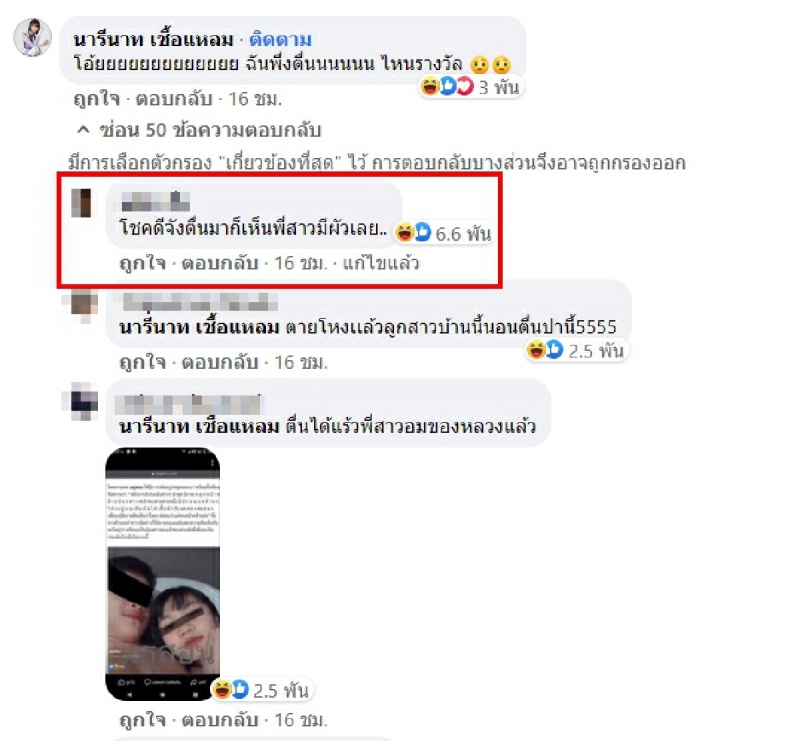This screenshot has width=800, height=741.
Task: Collapse replies with ซ่อน 50 ข้อความตอบกลับ chevron
Action: click(x=84, y=130)
